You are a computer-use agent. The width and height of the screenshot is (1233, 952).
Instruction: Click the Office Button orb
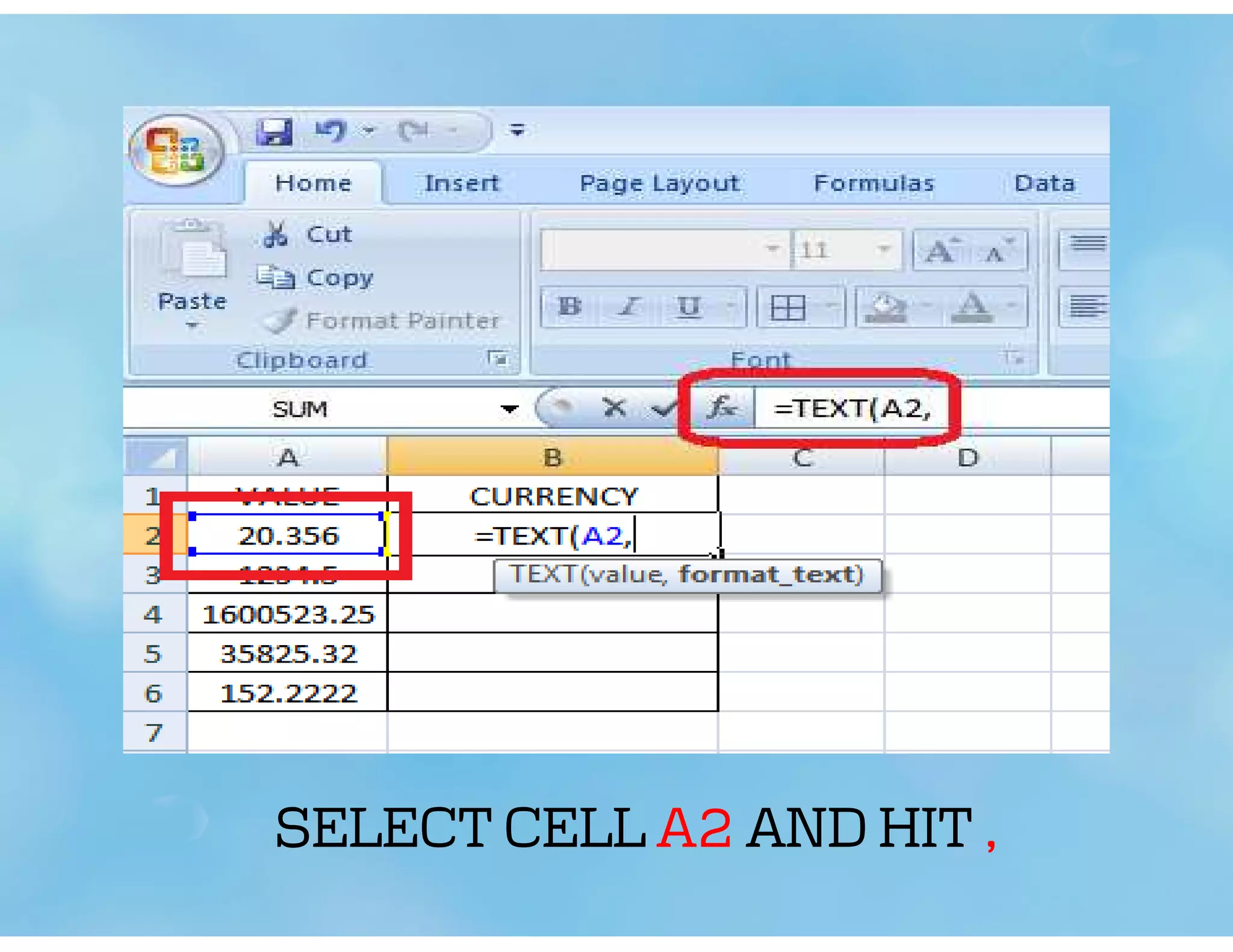point(175,150)
